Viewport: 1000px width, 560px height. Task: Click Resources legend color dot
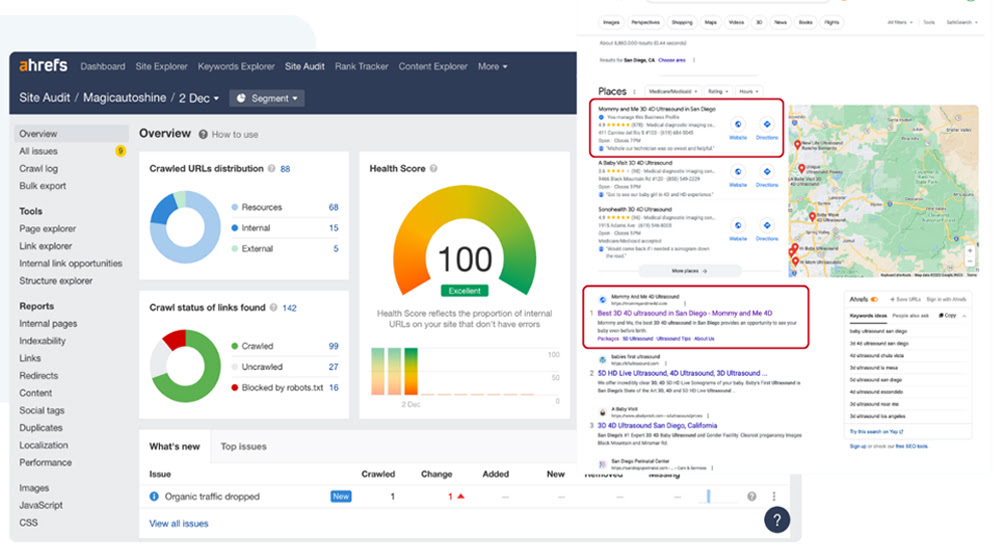(x=235, y=207)
